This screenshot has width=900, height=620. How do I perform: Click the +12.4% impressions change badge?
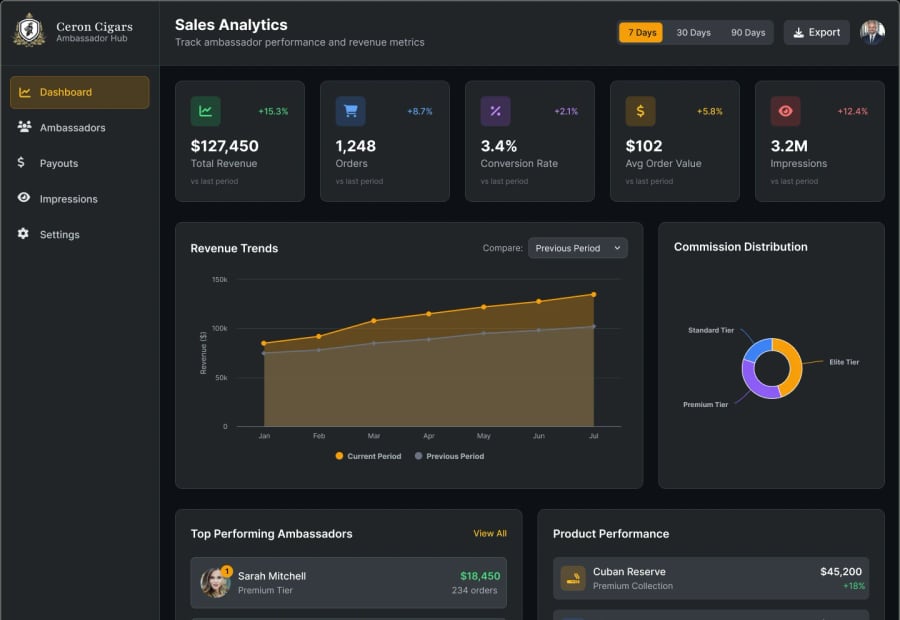click(x=852, y=111)
